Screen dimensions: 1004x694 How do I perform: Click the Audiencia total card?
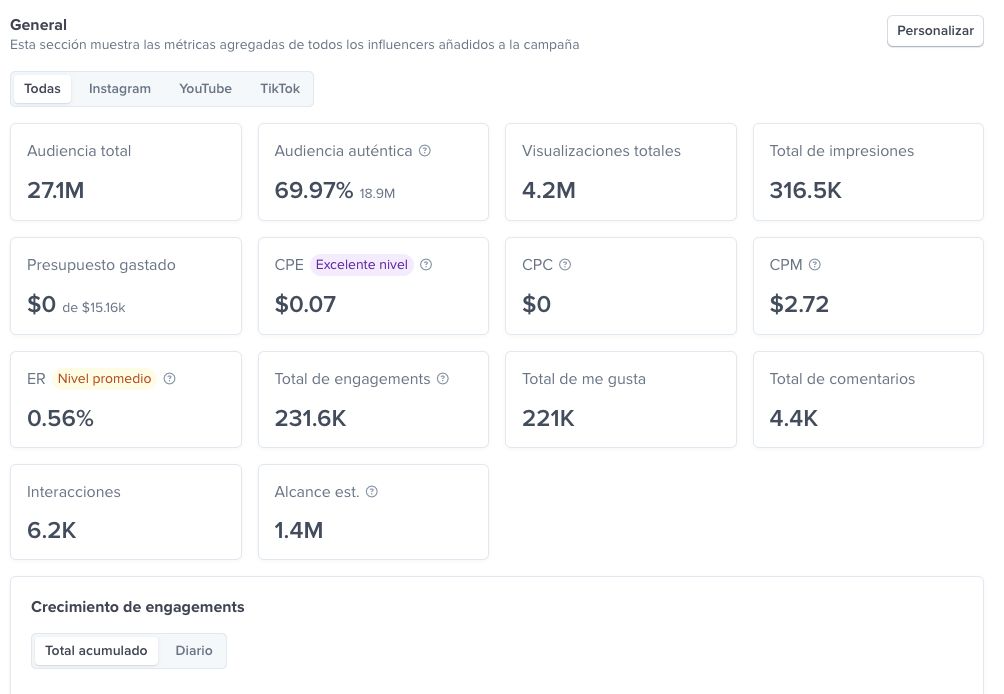pos(126,172)
